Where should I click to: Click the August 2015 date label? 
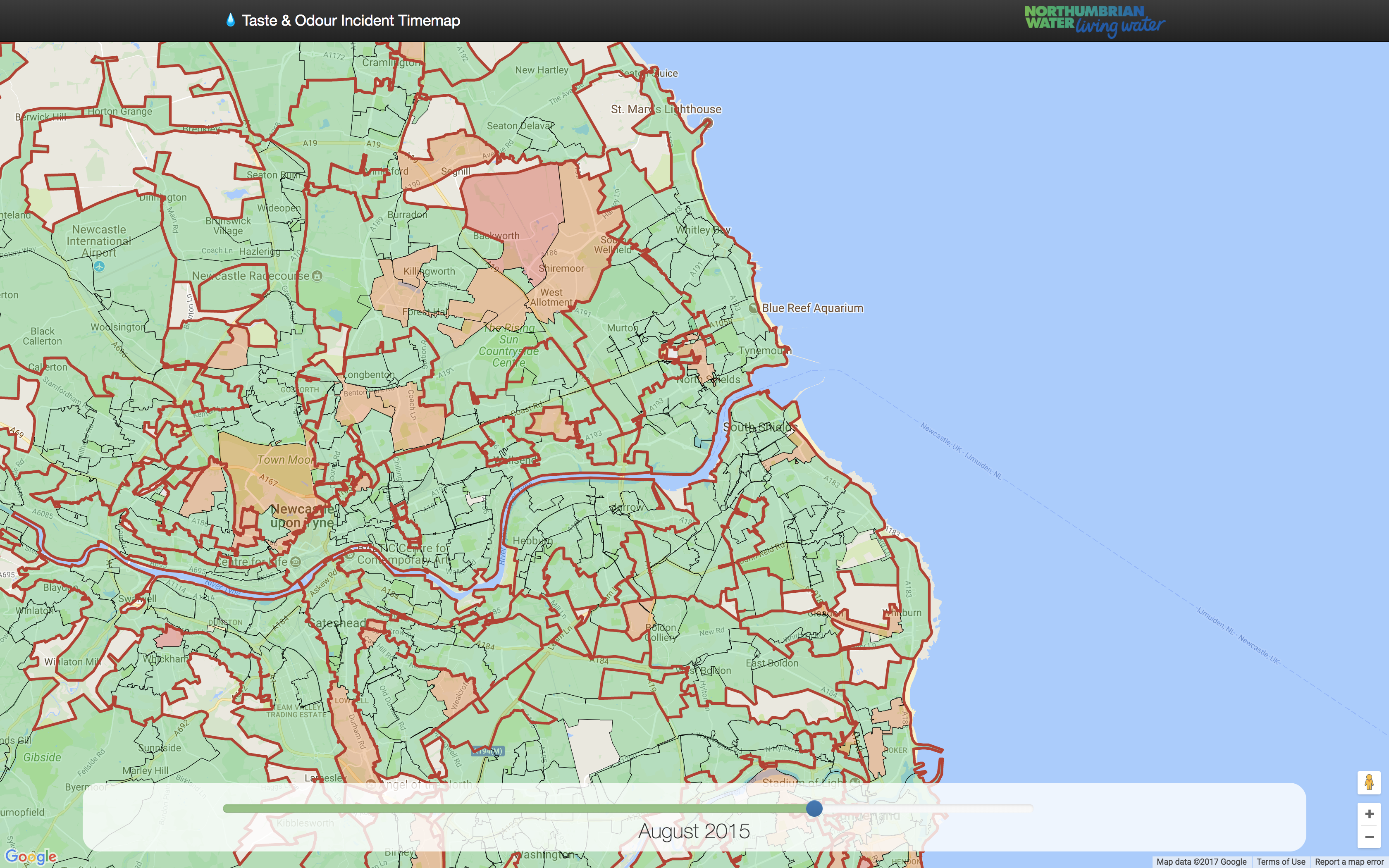pyautogui.click(x=693, y=831)
